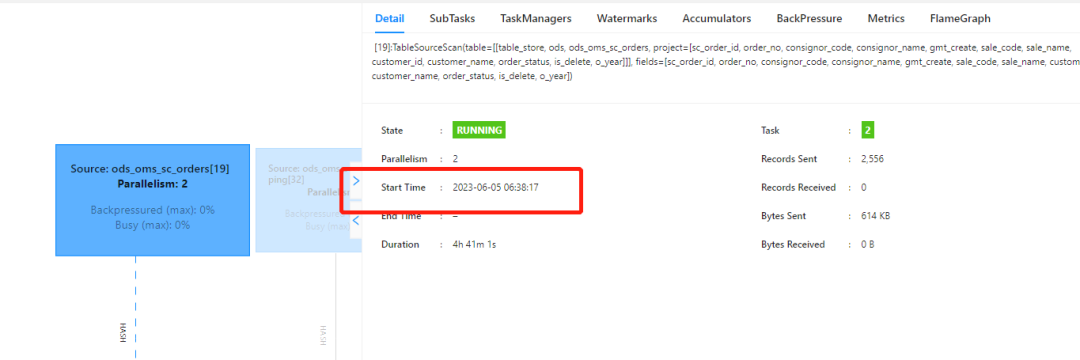1080x360 pixels.
Task: Click the left chevron panel collapser
Action: [356, 220]
